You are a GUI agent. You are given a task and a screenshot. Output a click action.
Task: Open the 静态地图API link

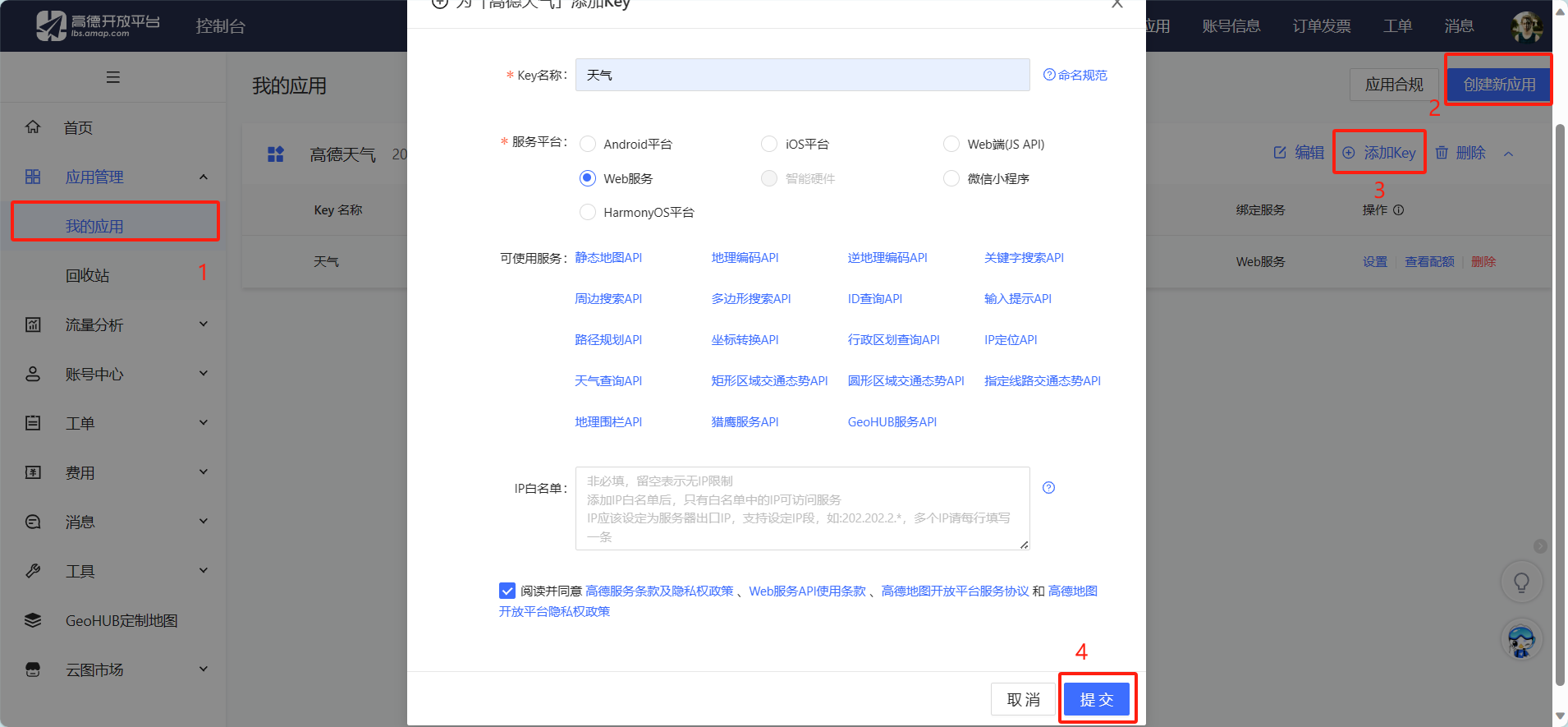pos(608,257)
